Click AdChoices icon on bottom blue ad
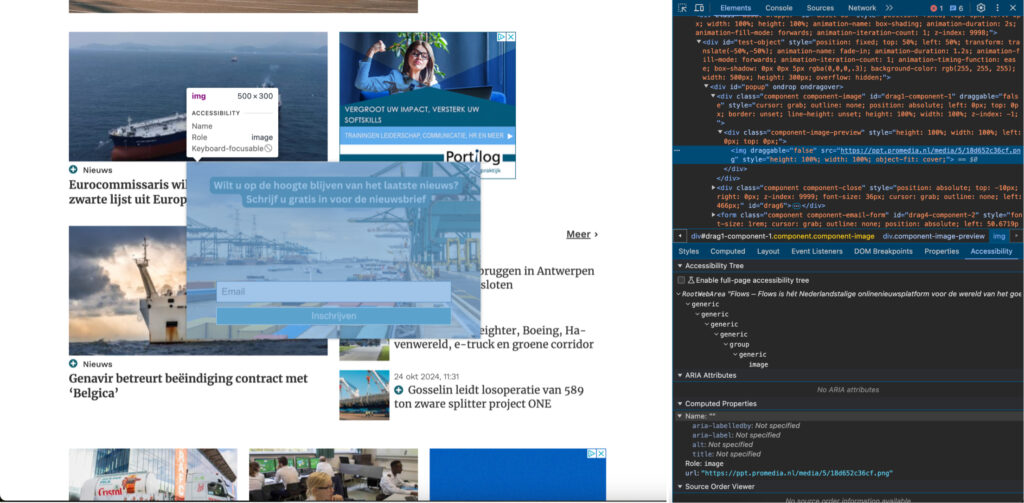Viewport: 1024px width, 503px height. (x=592, y=453)
